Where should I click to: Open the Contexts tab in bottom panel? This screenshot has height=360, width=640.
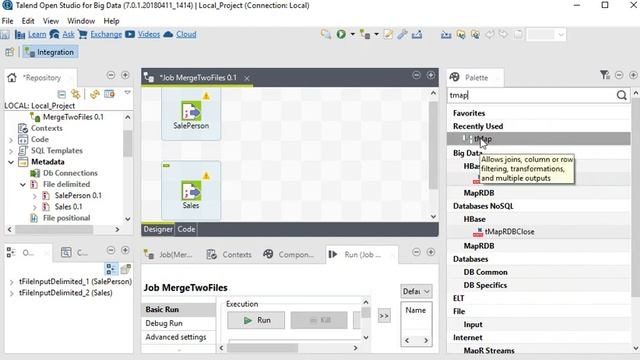tap(230, 255)
